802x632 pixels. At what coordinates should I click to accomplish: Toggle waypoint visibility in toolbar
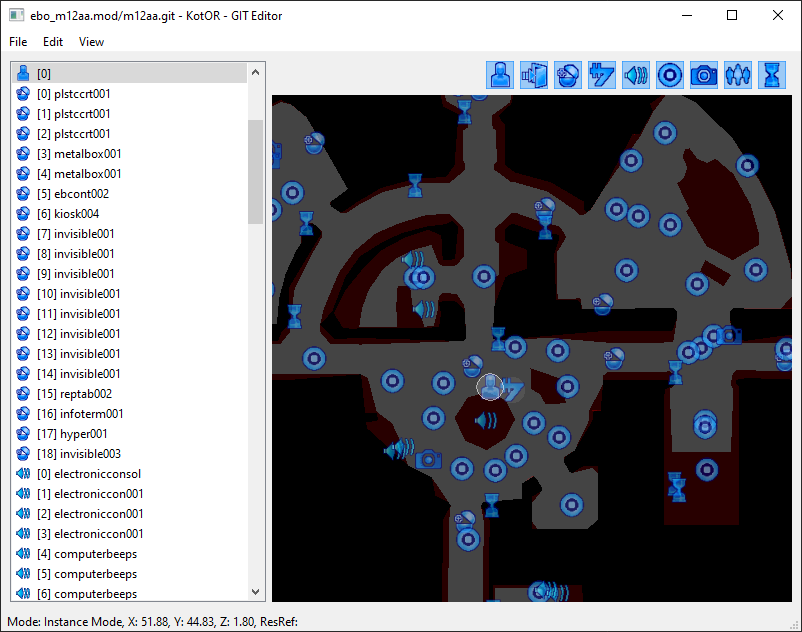(x=670, y=75)
